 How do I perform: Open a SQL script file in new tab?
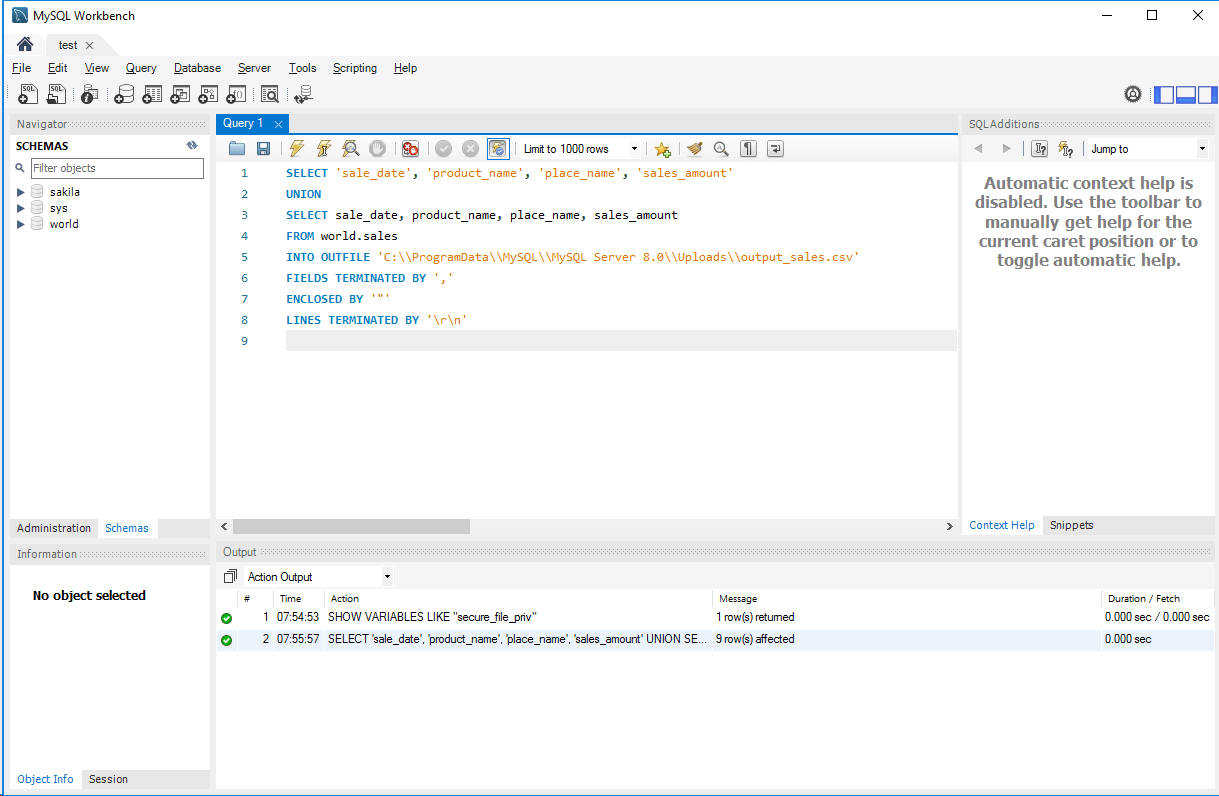[57, 94]
